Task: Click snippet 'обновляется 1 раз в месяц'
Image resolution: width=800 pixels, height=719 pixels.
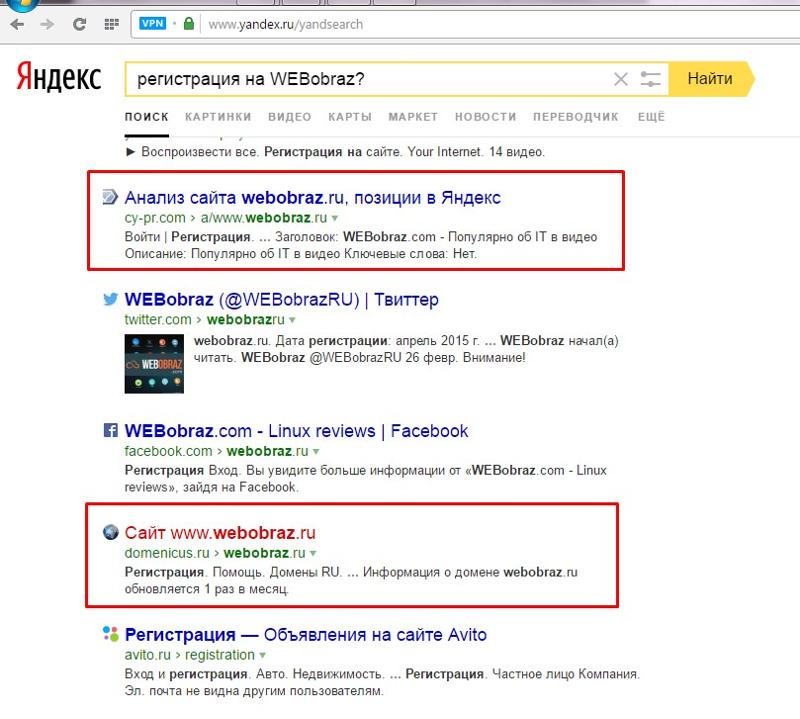Action: (206, 589)
